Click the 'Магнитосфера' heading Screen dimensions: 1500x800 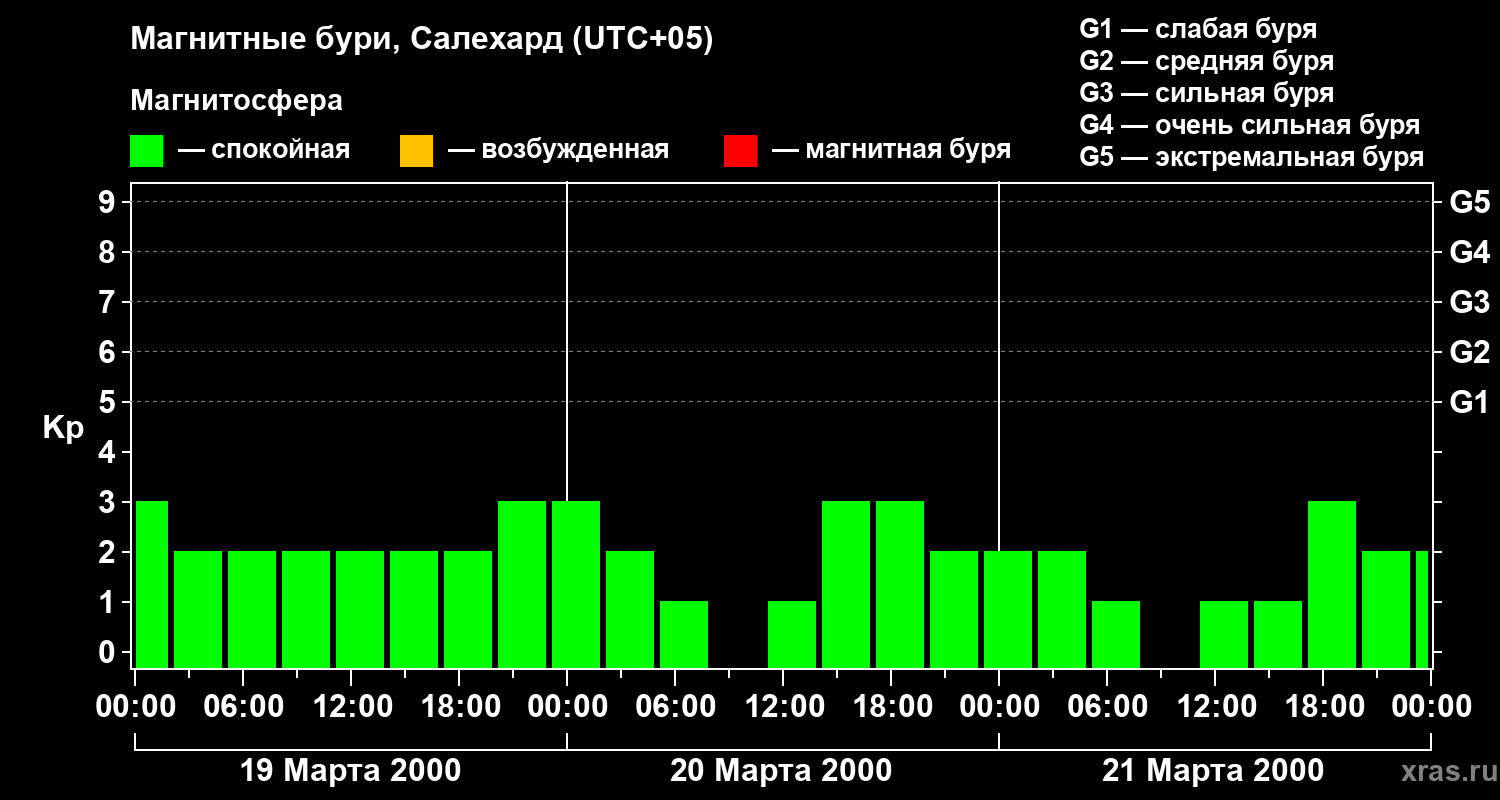[x=237, y=101]
